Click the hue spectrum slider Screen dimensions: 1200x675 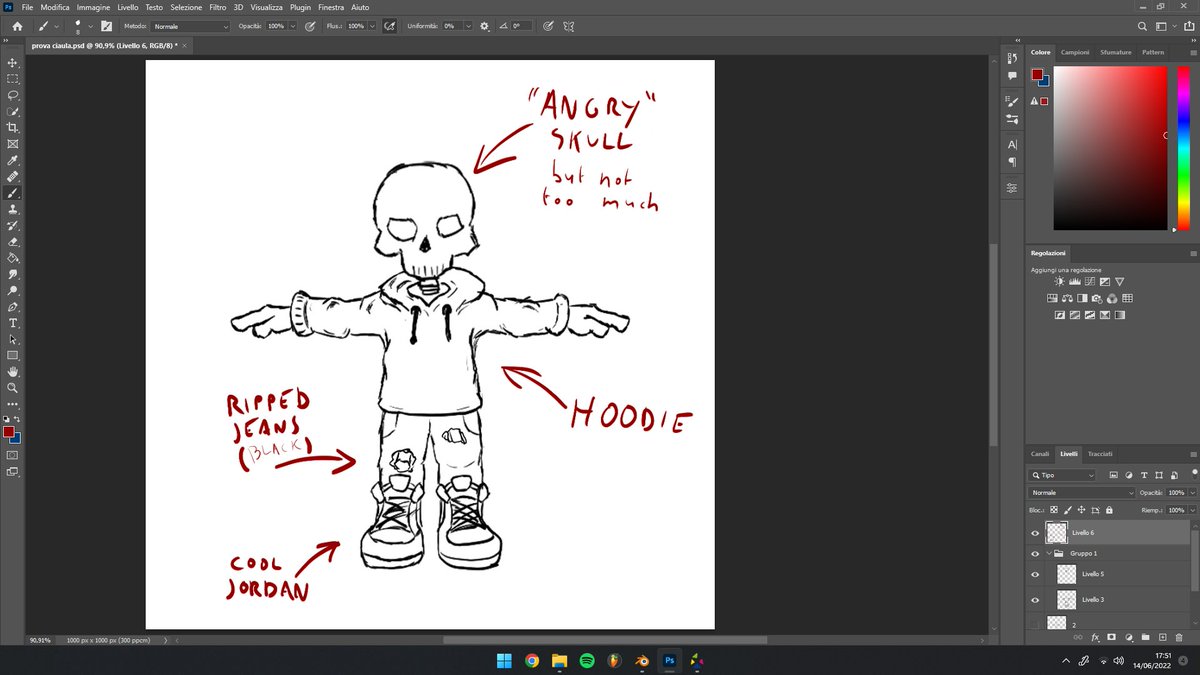1184,148
